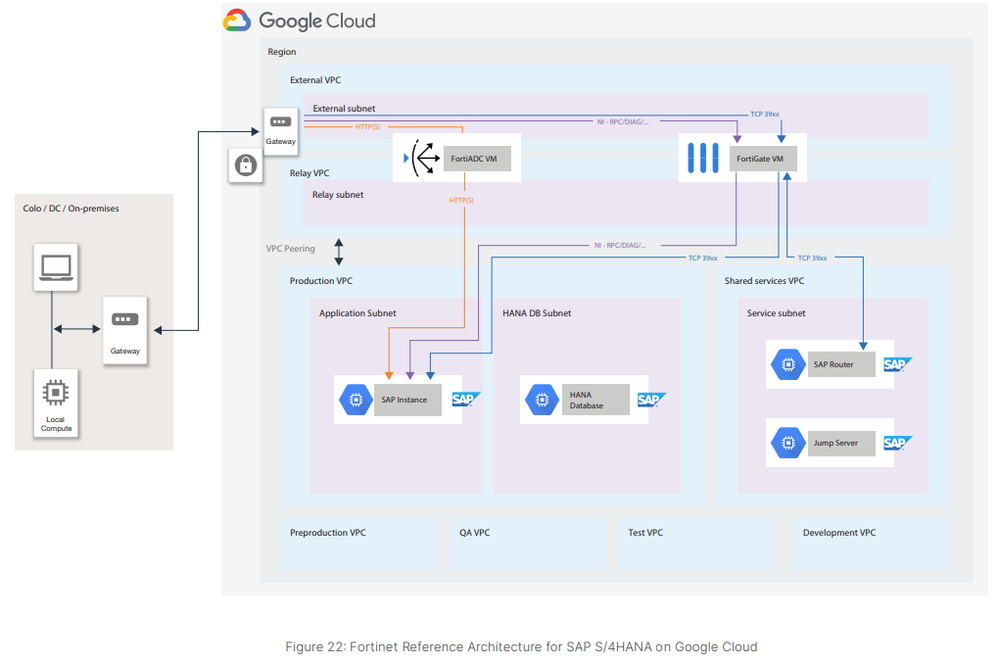Click the 'NI - RPC/DIAG/...' label in External subnet

(x=622, y=122)
